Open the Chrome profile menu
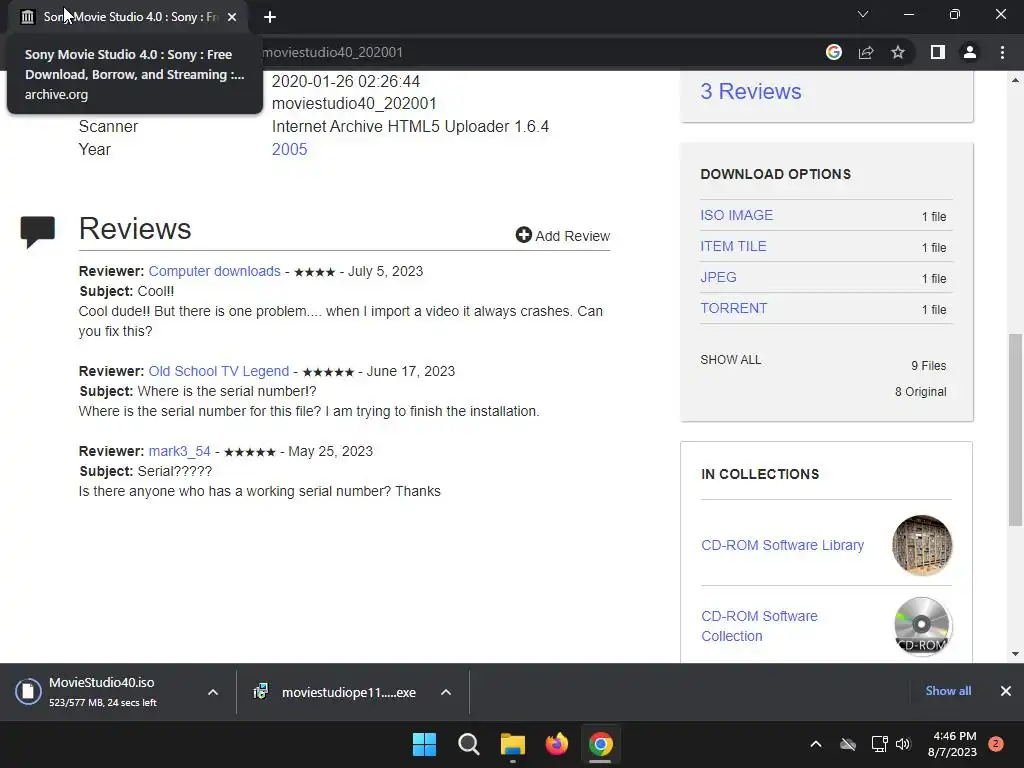 970,52
